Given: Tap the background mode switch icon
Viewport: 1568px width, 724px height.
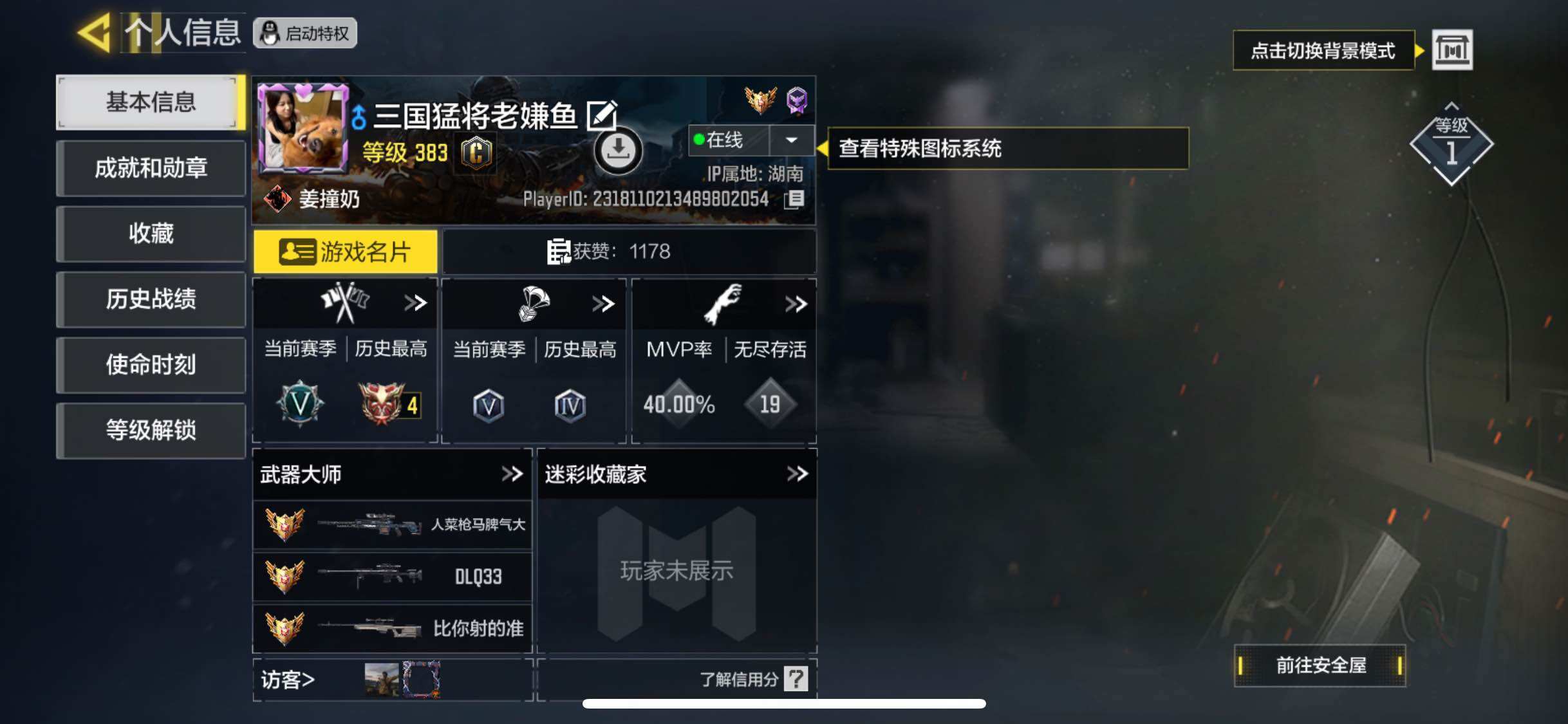Looking at the screenshot, I should coord(1452,50).
